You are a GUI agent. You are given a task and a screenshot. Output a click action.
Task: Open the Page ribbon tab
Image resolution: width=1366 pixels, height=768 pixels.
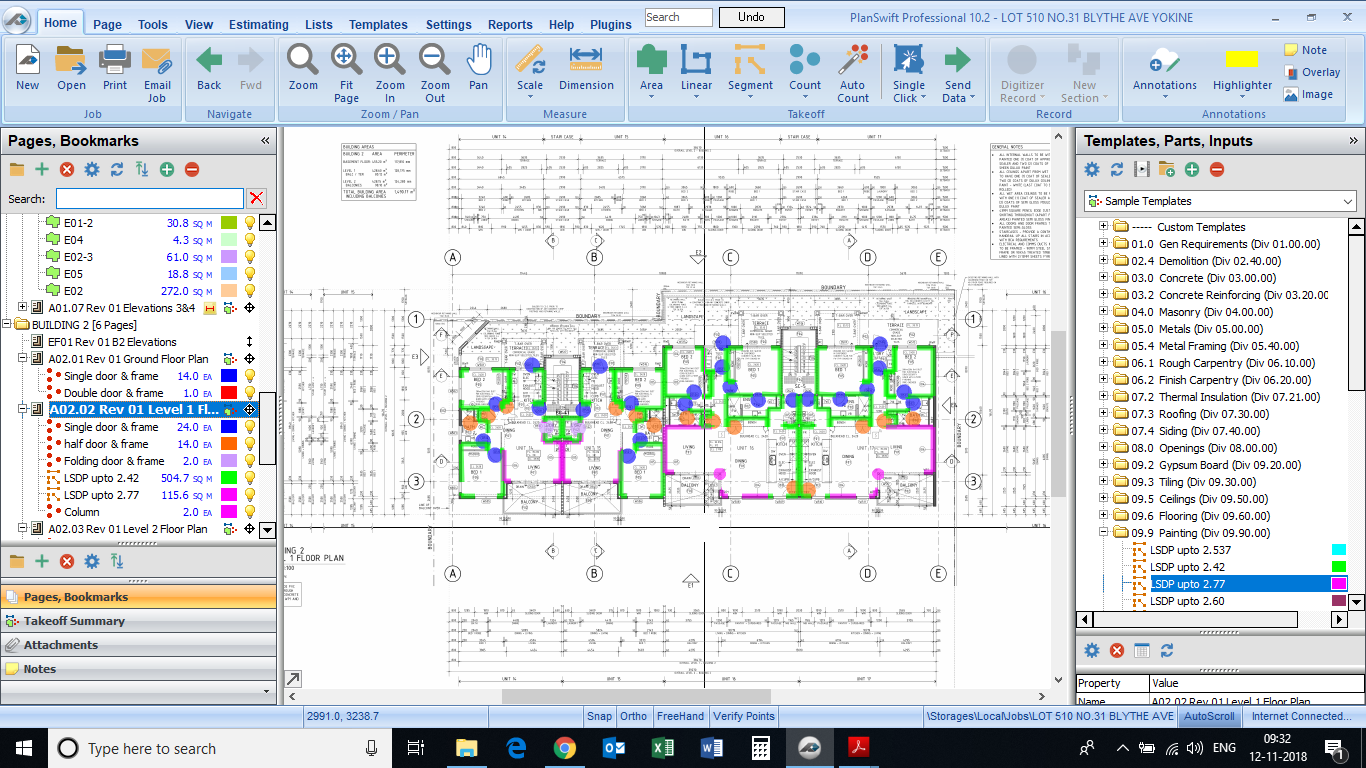point(107,25)
